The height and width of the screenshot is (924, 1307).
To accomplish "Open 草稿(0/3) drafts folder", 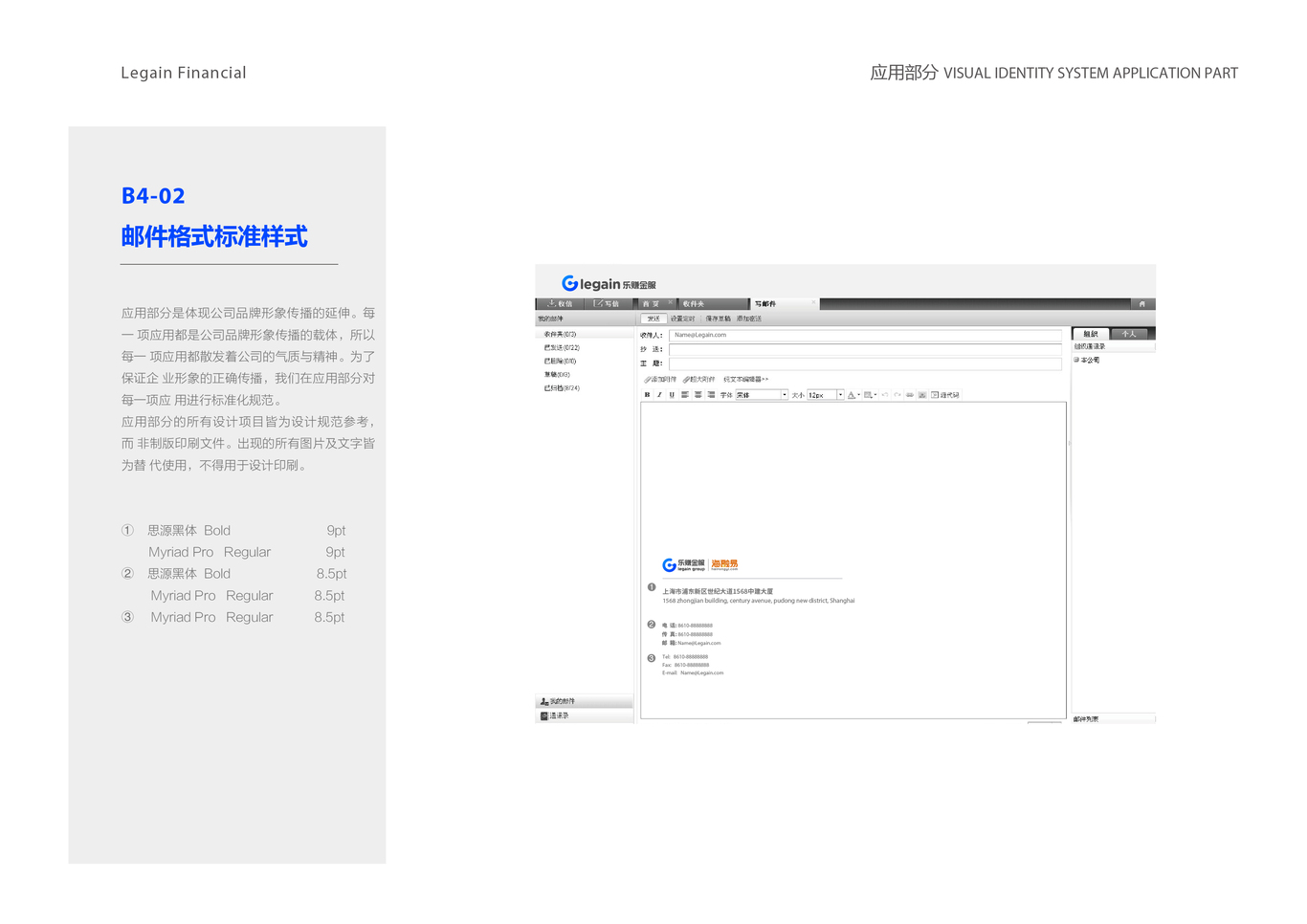I will click(558, 375).
